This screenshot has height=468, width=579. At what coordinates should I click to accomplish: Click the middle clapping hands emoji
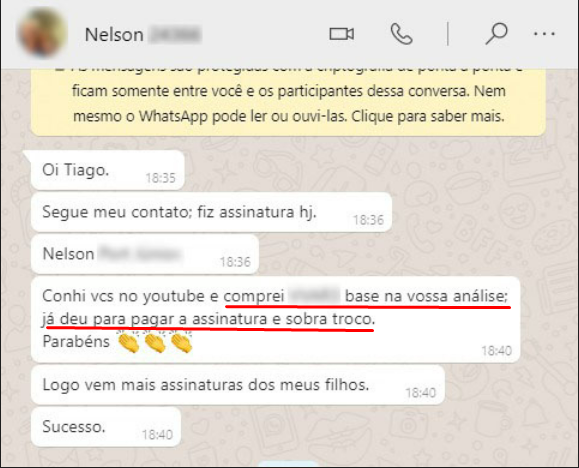pos(155,342)
